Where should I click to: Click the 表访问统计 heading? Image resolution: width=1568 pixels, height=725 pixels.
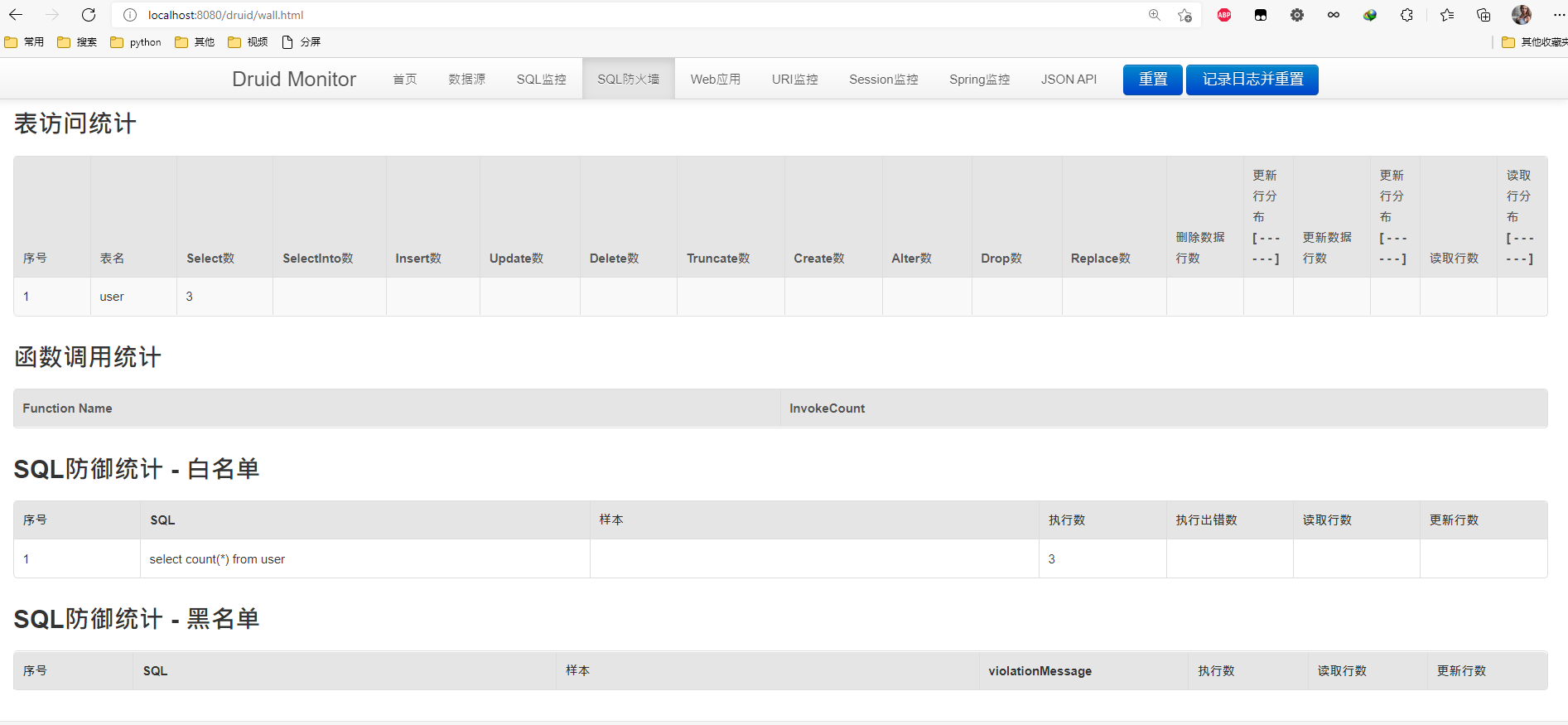[x=75, y=123]
